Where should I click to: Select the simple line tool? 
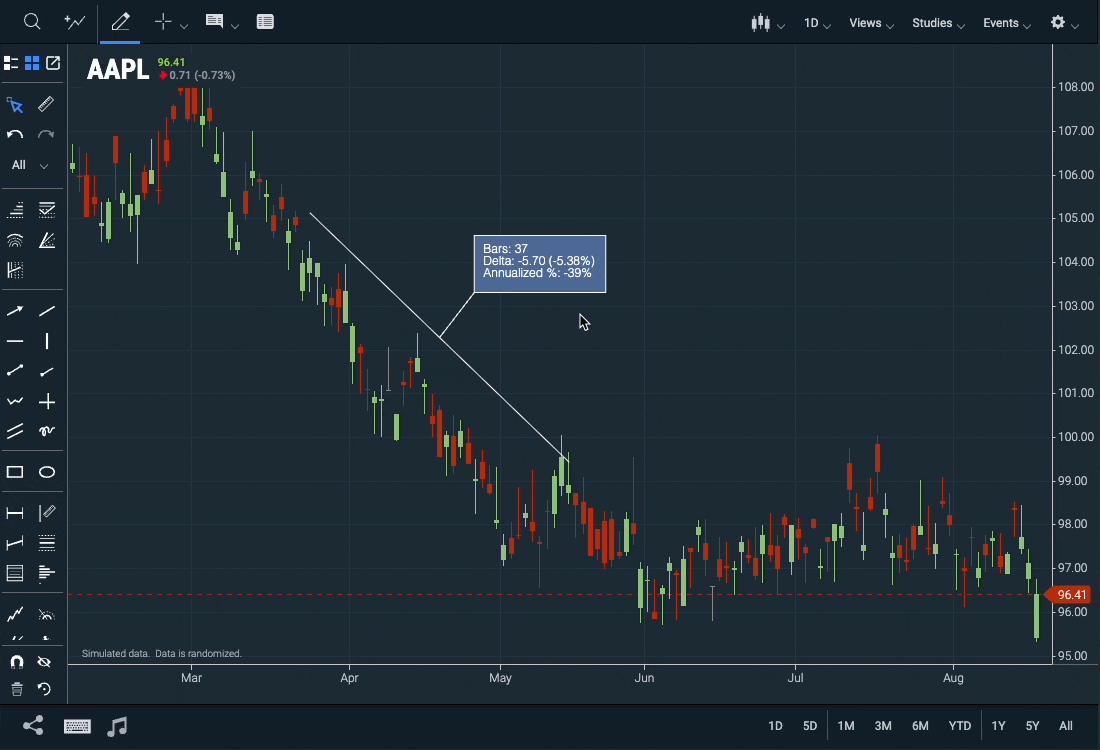[x=46, y=310]
